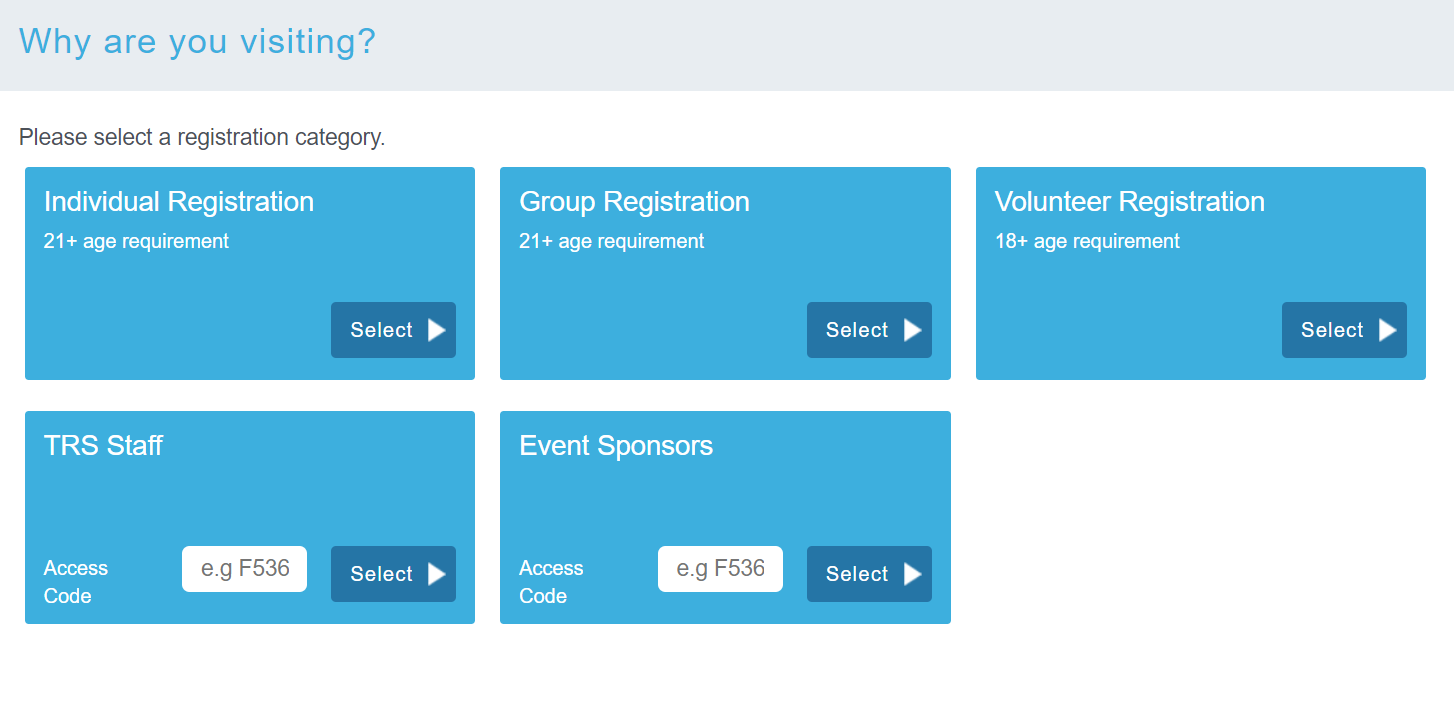Click the TRS Staff card title

[x=103, y=446]
